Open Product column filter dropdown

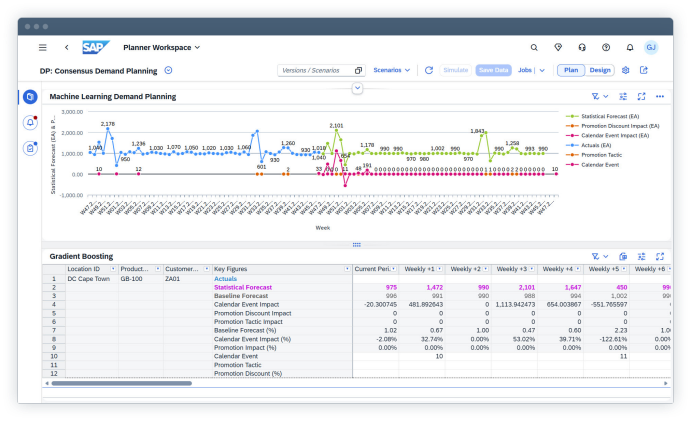point(158,269)
